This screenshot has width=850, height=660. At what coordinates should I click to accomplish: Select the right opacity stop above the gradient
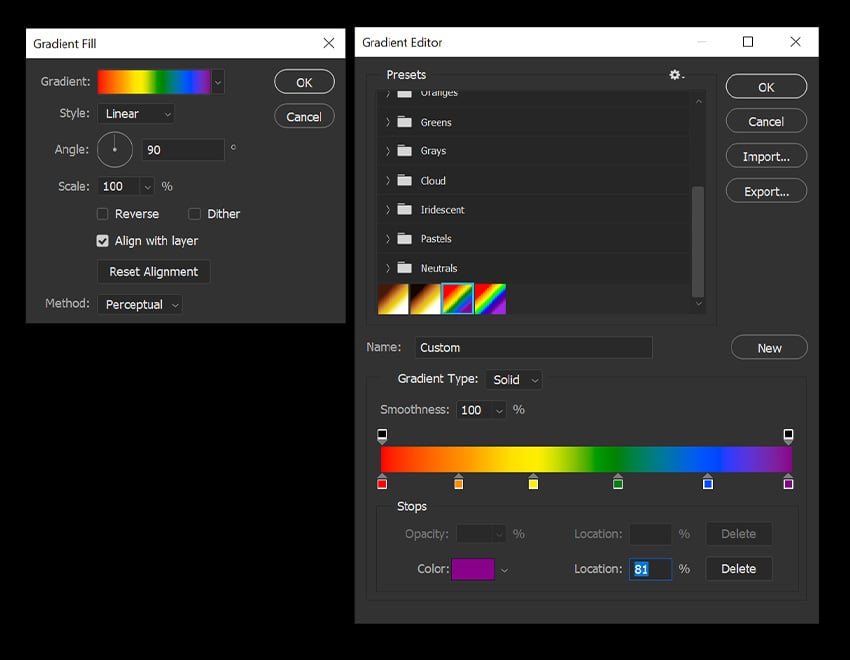tap(788, 435)
